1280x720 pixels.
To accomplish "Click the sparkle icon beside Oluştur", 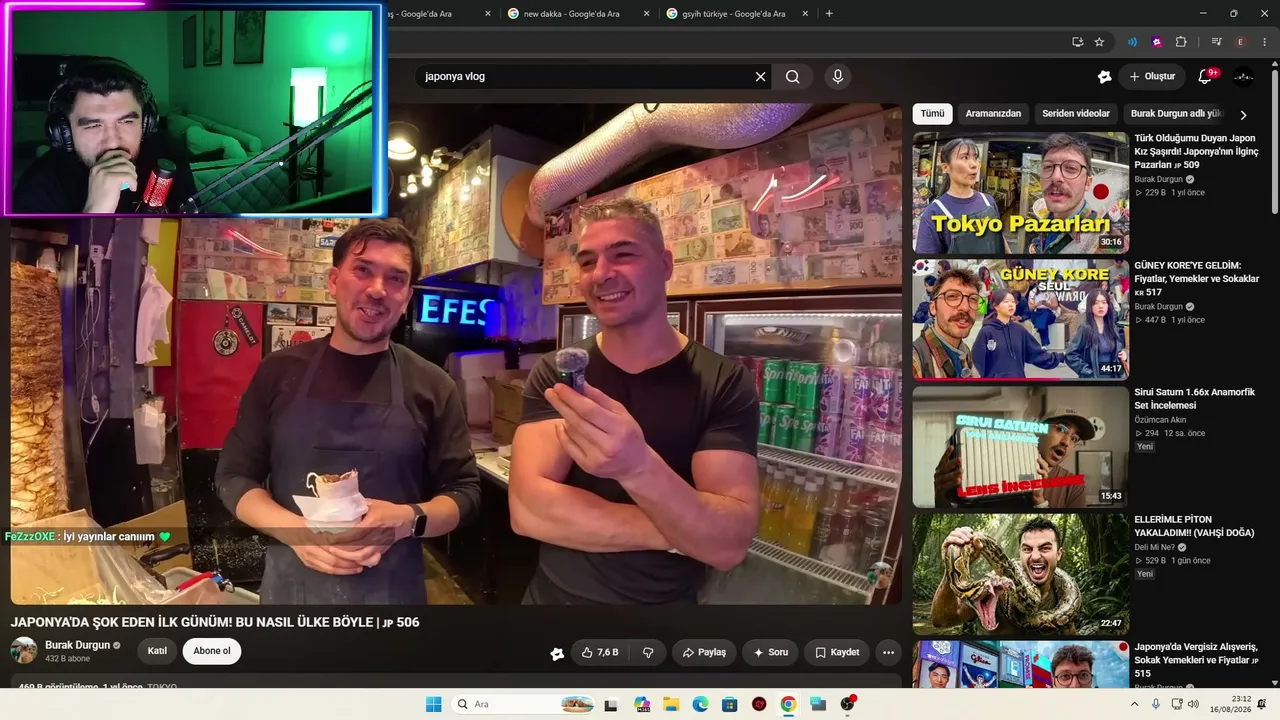I will coord(1104,77).
